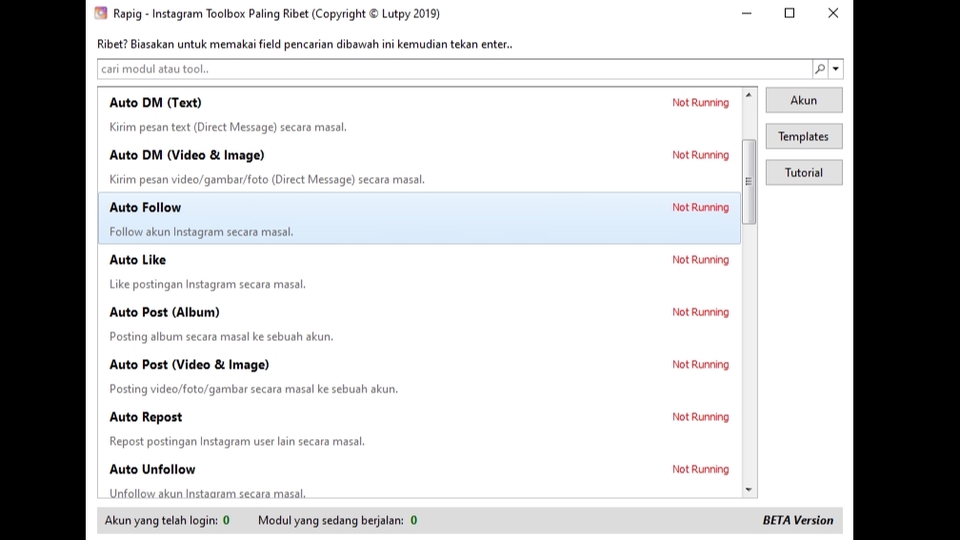Select the Auto DM (Video & Image) module

pos(419,167)
